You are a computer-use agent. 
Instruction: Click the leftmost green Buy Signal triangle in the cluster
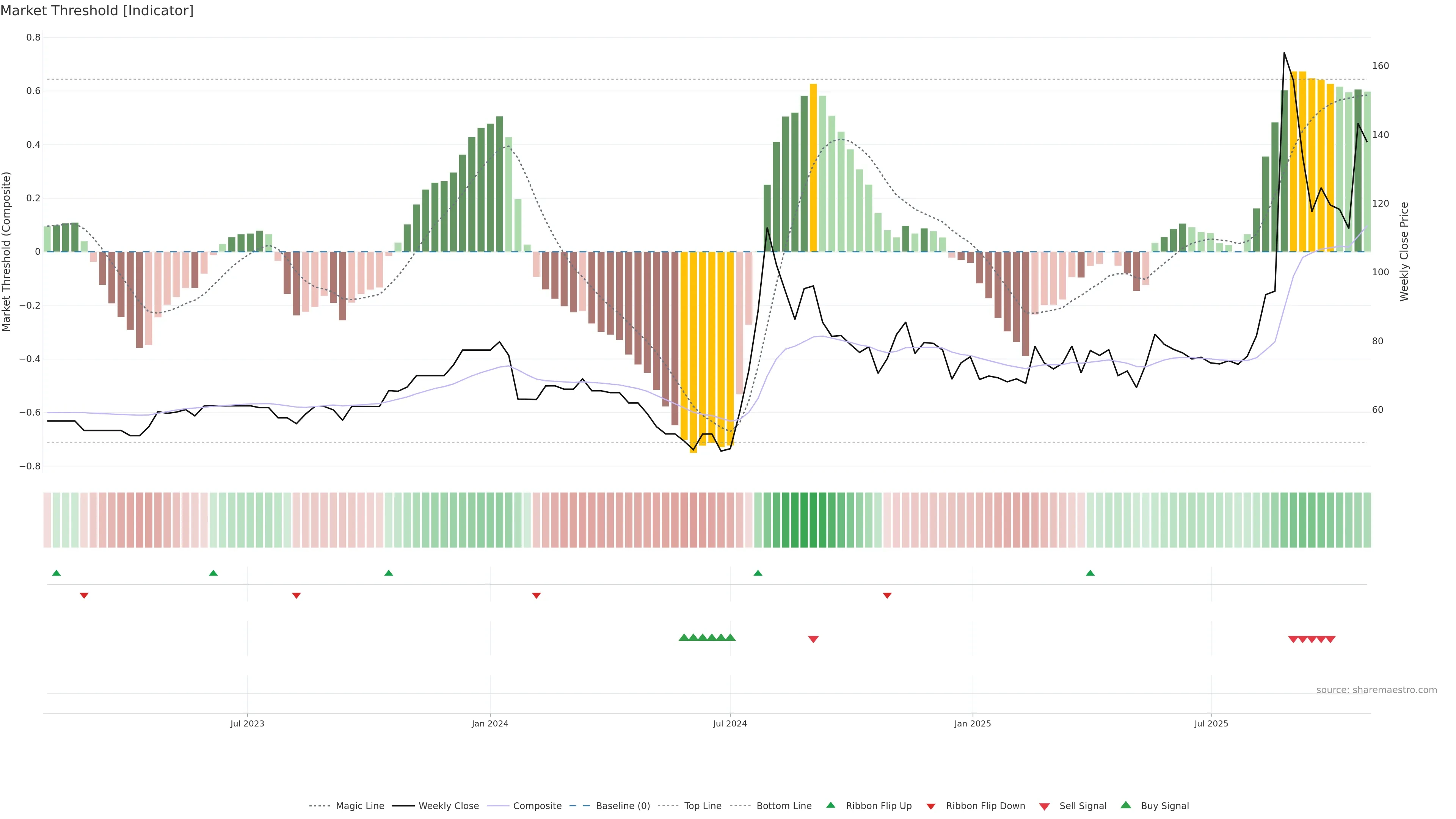684,637
